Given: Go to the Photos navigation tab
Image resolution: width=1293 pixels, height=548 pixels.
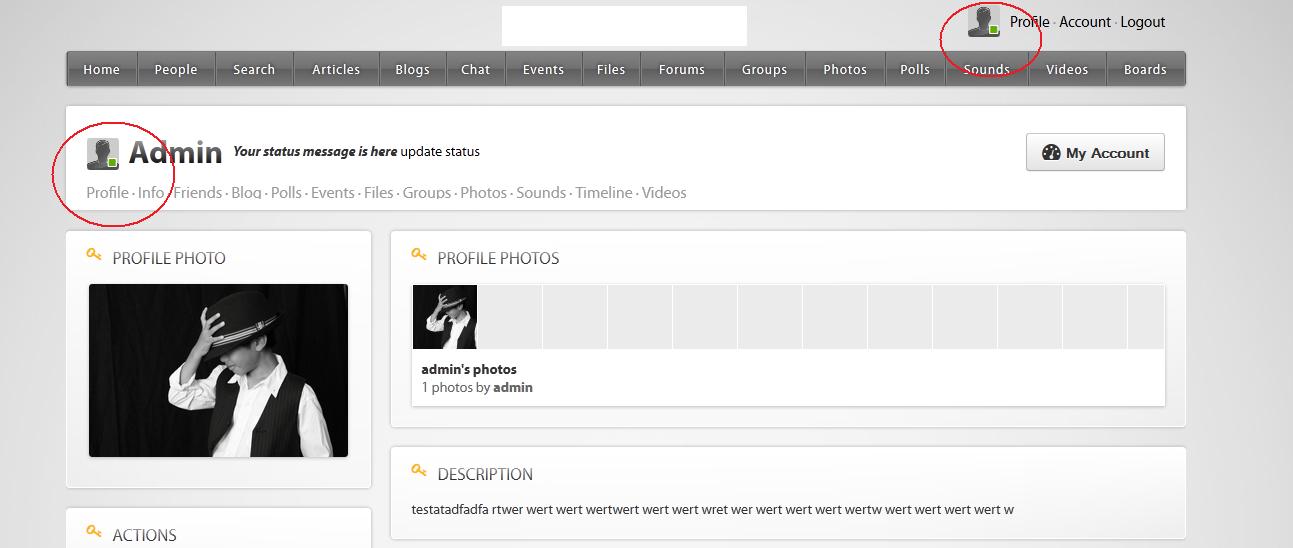Looking at the screenshot, I should tap(844, 70).
